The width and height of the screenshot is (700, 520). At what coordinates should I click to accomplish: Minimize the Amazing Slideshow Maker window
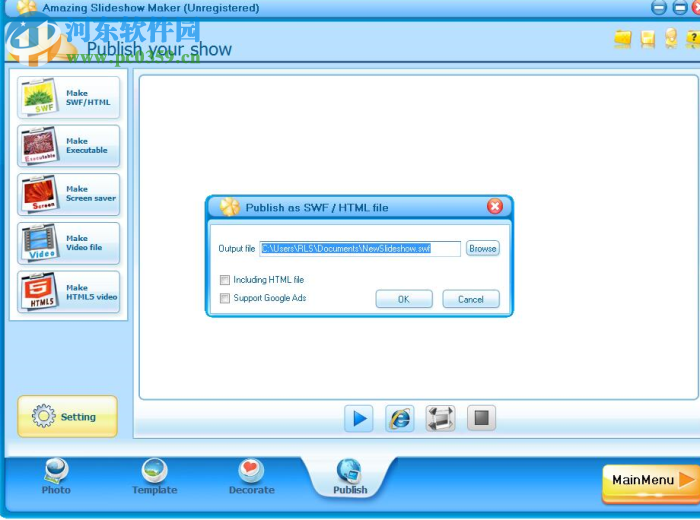[x=659, y=8]
